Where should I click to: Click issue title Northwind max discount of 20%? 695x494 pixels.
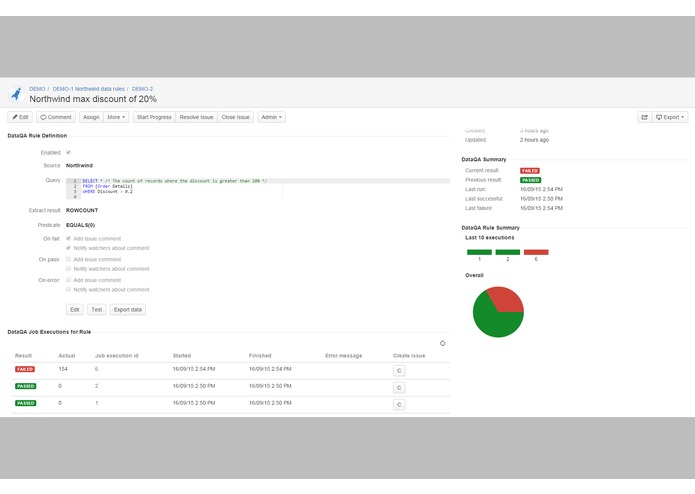point(93,99)
